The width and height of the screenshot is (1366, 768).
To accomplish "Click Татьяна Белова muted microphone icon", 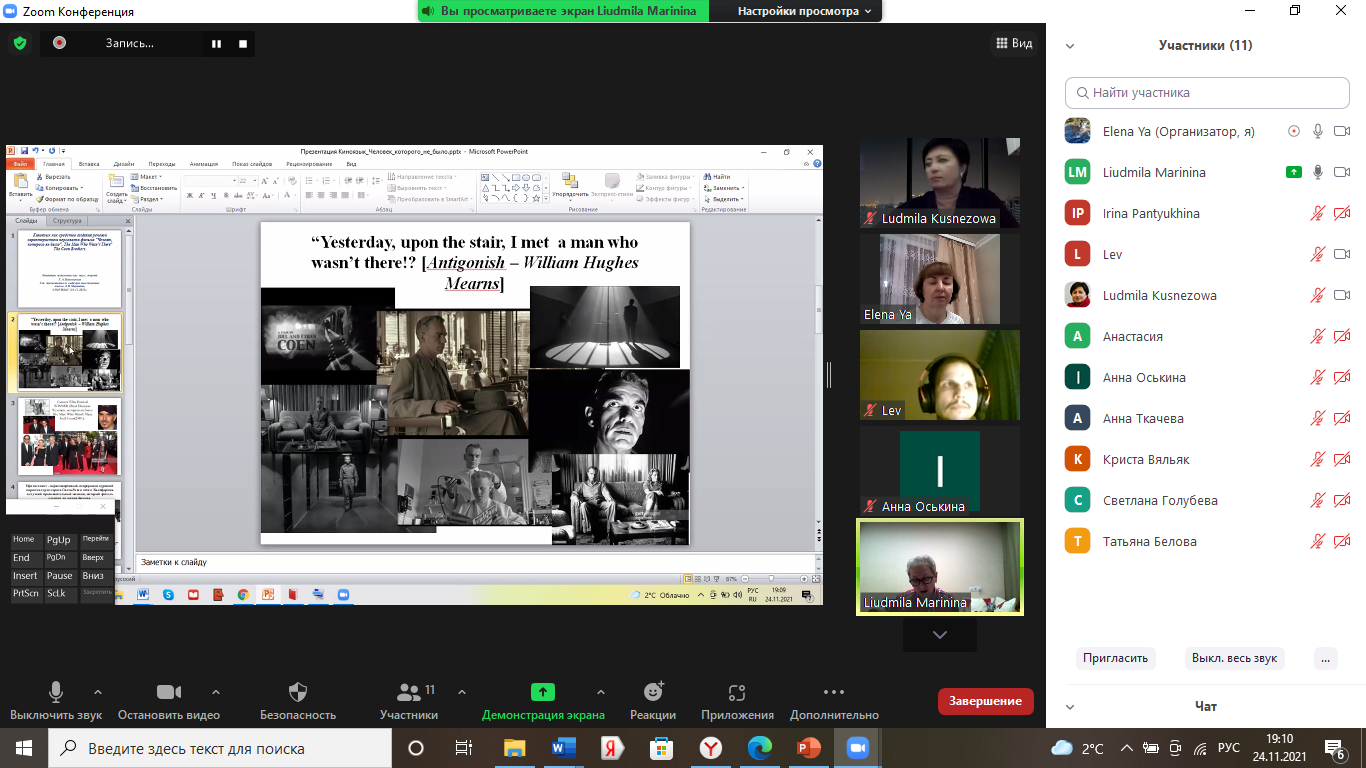I will (x=1318, y=541).
